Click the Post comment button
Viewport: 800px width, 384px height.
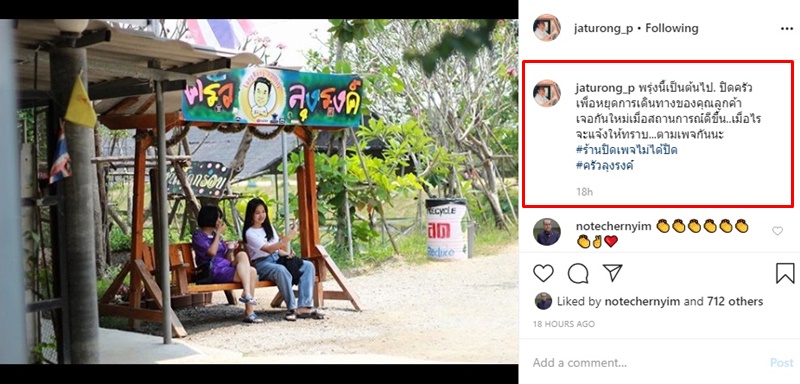(x=782, y=363)
